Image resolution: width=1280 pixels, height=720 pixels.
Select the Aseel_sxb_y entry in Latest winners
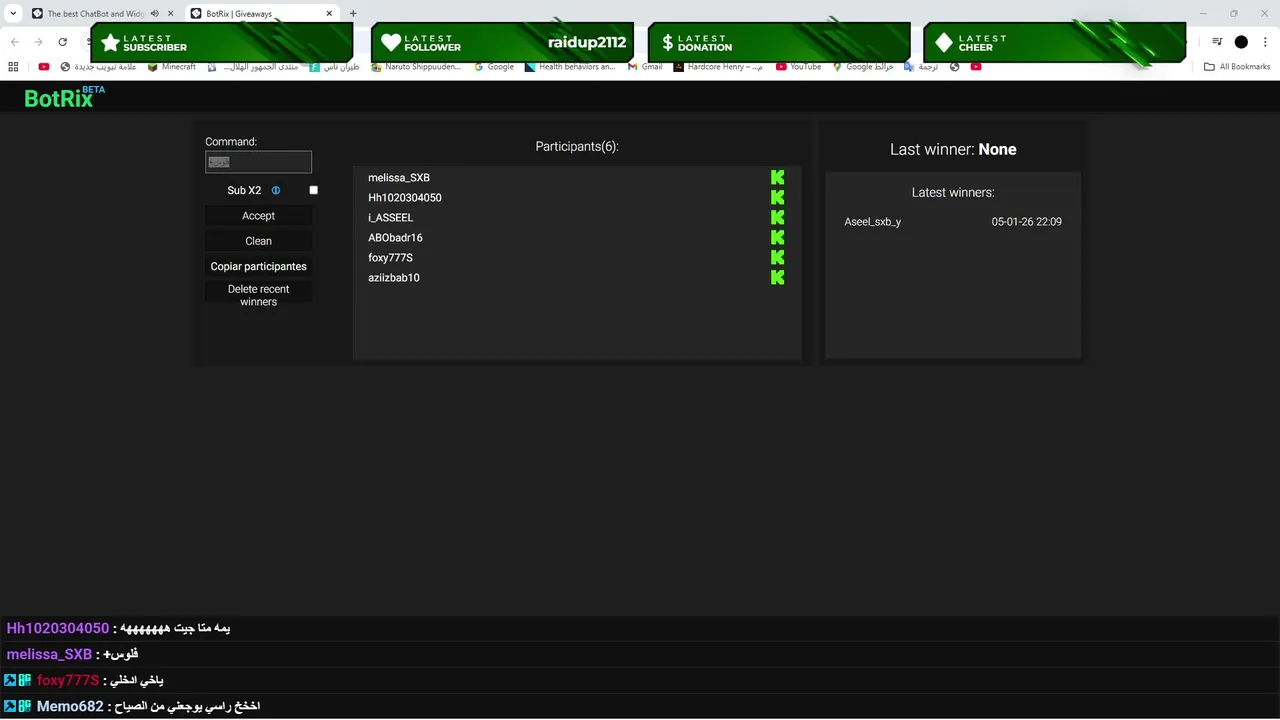point(873,222)
